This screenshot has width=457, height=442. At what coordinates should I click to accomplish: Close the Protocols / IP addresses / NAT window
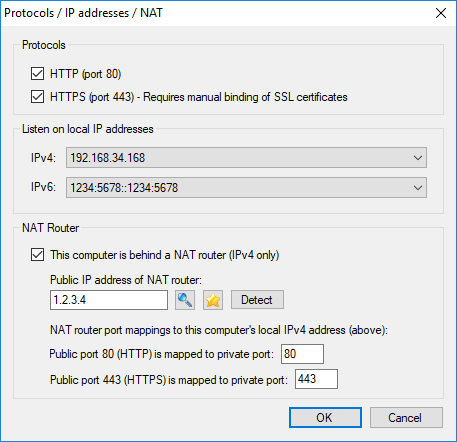(x=441, y=13)
